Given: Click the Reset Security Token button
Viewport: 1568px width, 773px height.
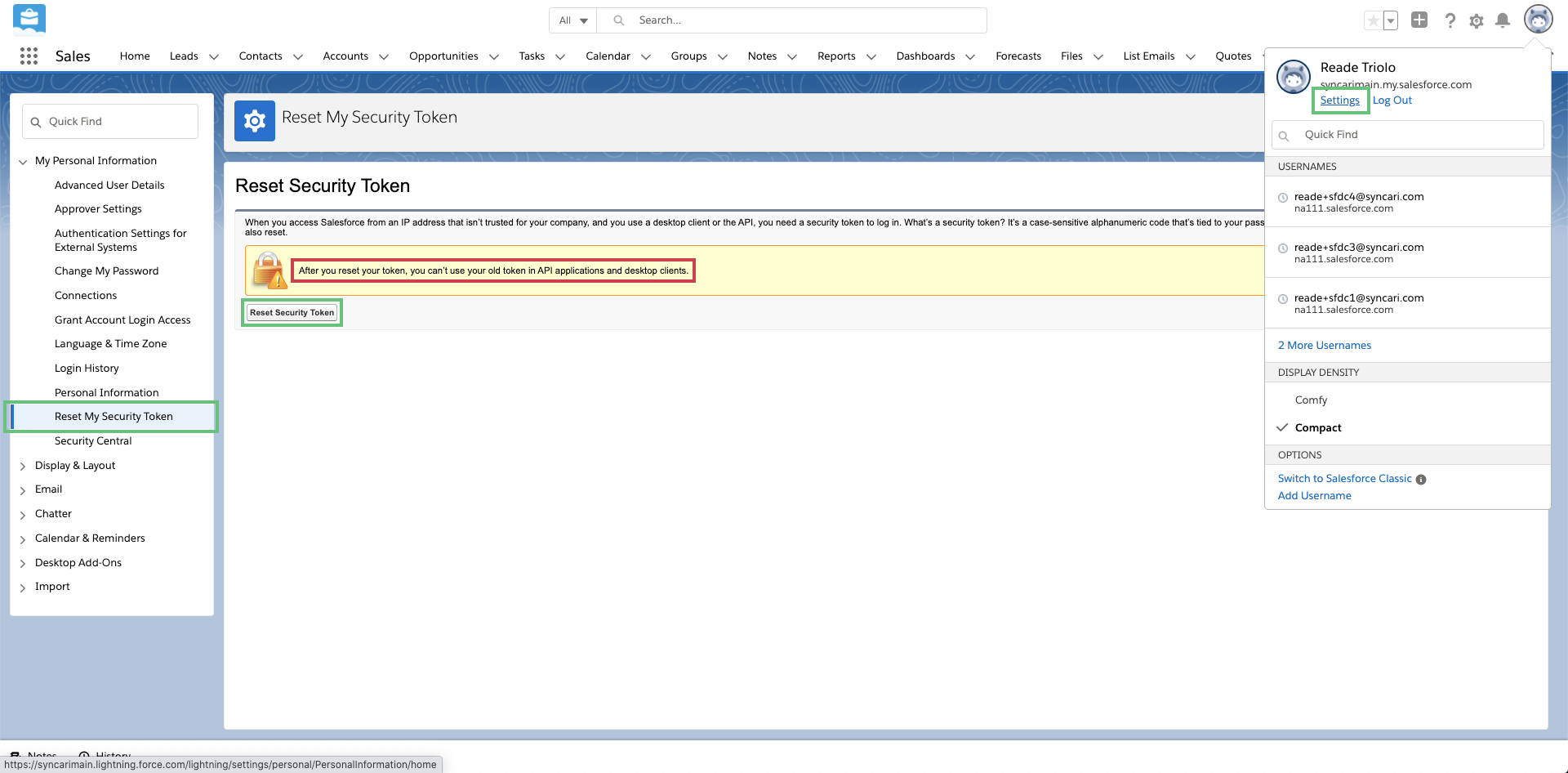Looking at the screenshot, I should tap(292, 313).
